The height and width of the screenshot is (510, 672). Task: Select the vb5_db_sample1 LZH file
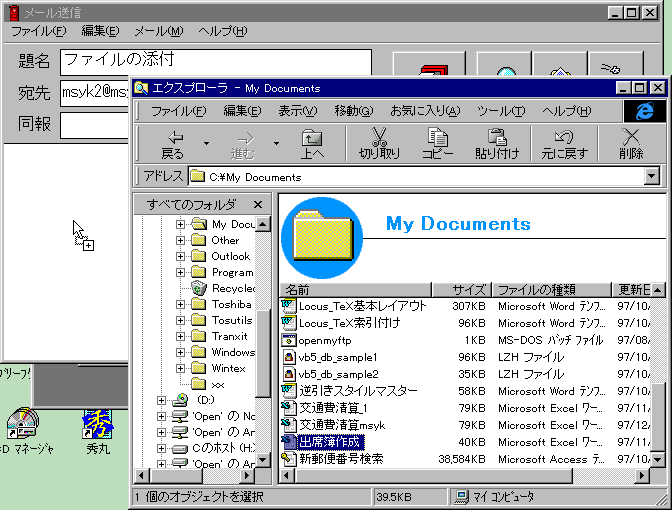point(337,357)
